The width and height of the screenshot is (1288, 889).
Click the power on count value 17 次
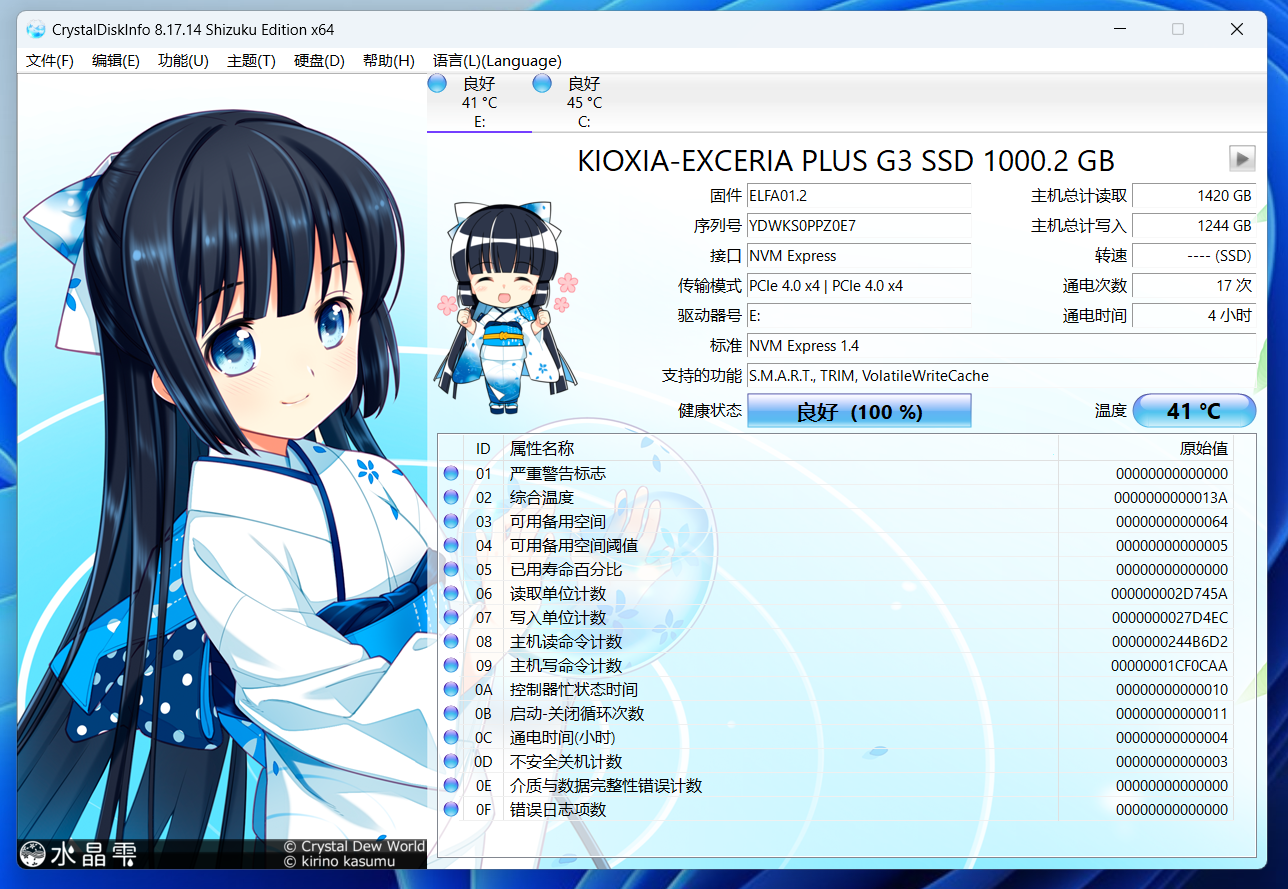[1194, 286]
